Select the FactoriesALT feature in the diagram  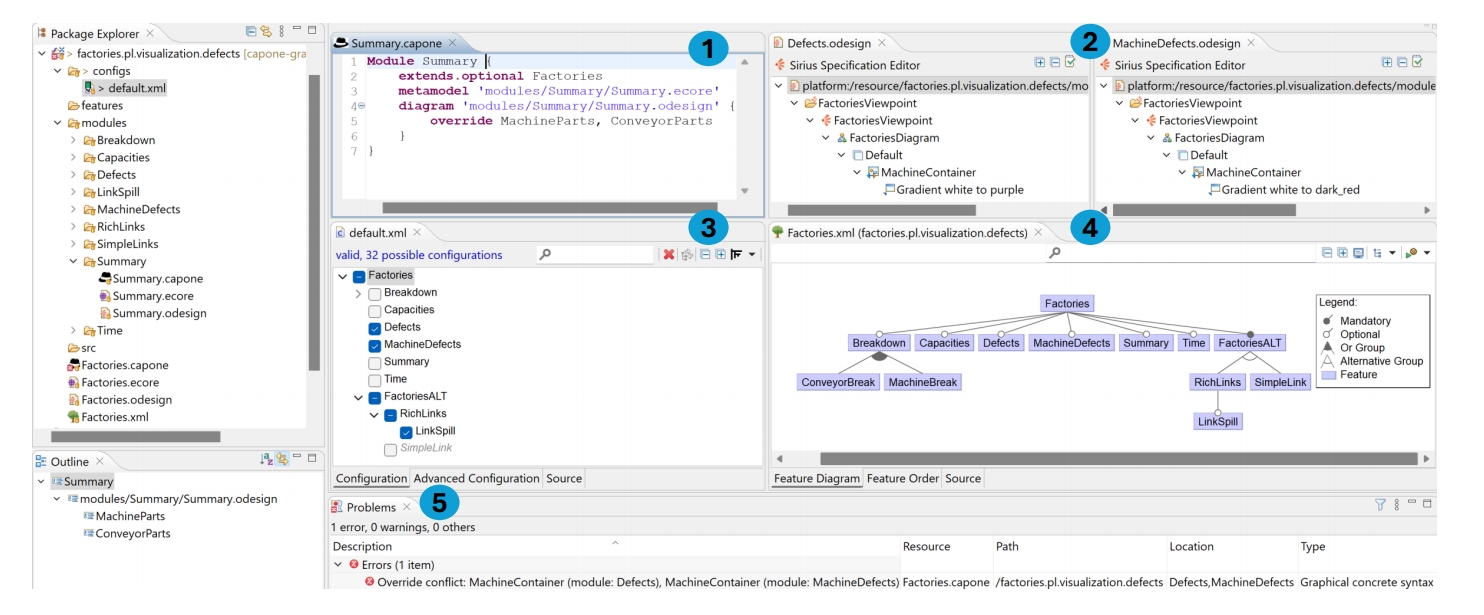click(1250, 343)
